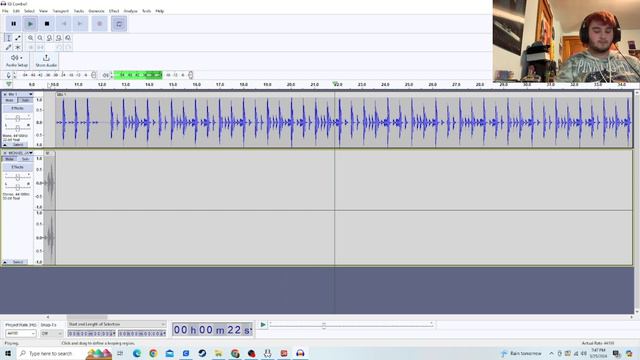Solo the second stereo track
This screenshot has width=640, height=360.
pos(25,159)
